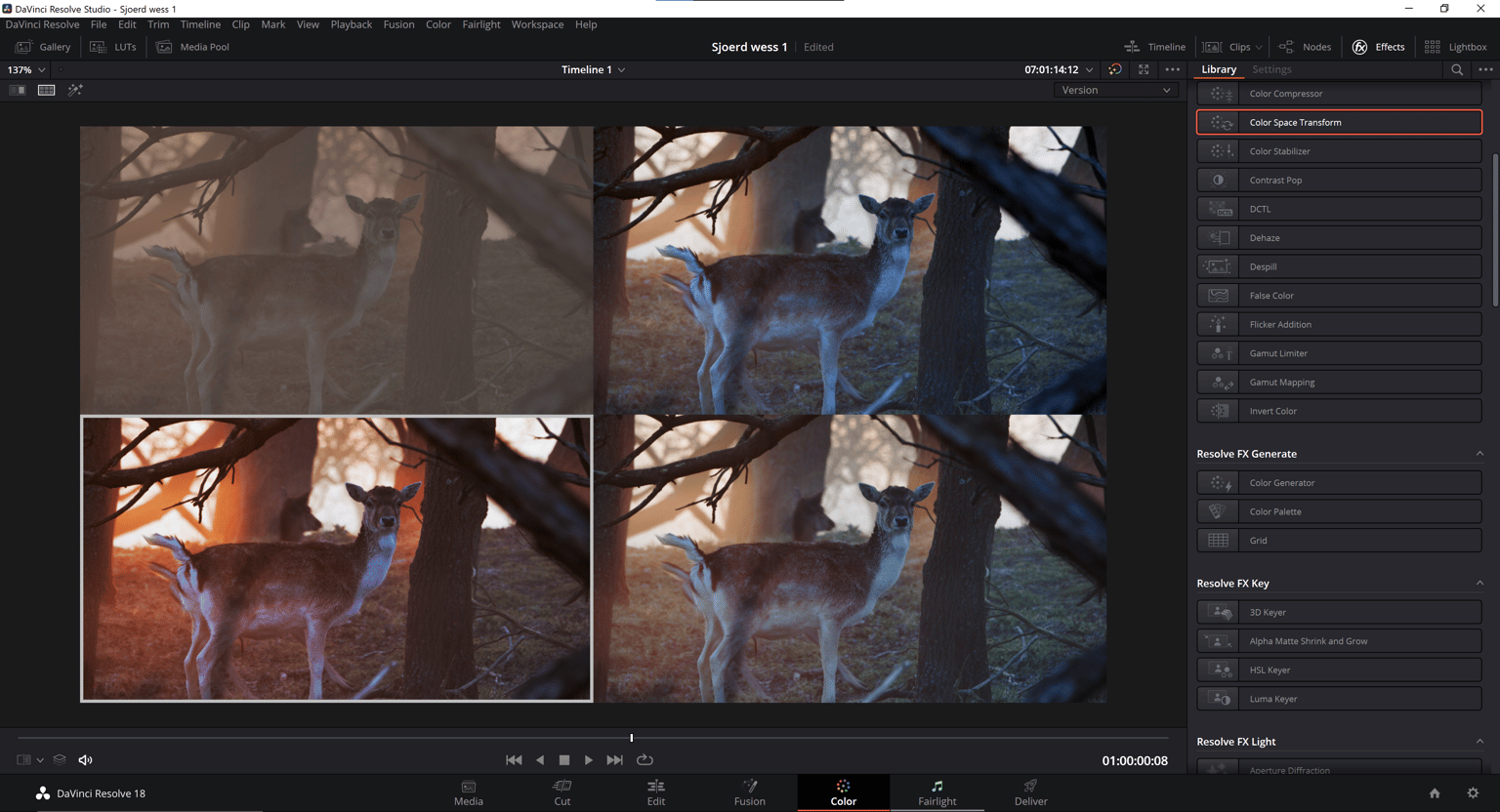Image resolution: width=1500 pixels, height=812 pixels.
Task: Select the Color Generator effect
Action: point(1339,482)
